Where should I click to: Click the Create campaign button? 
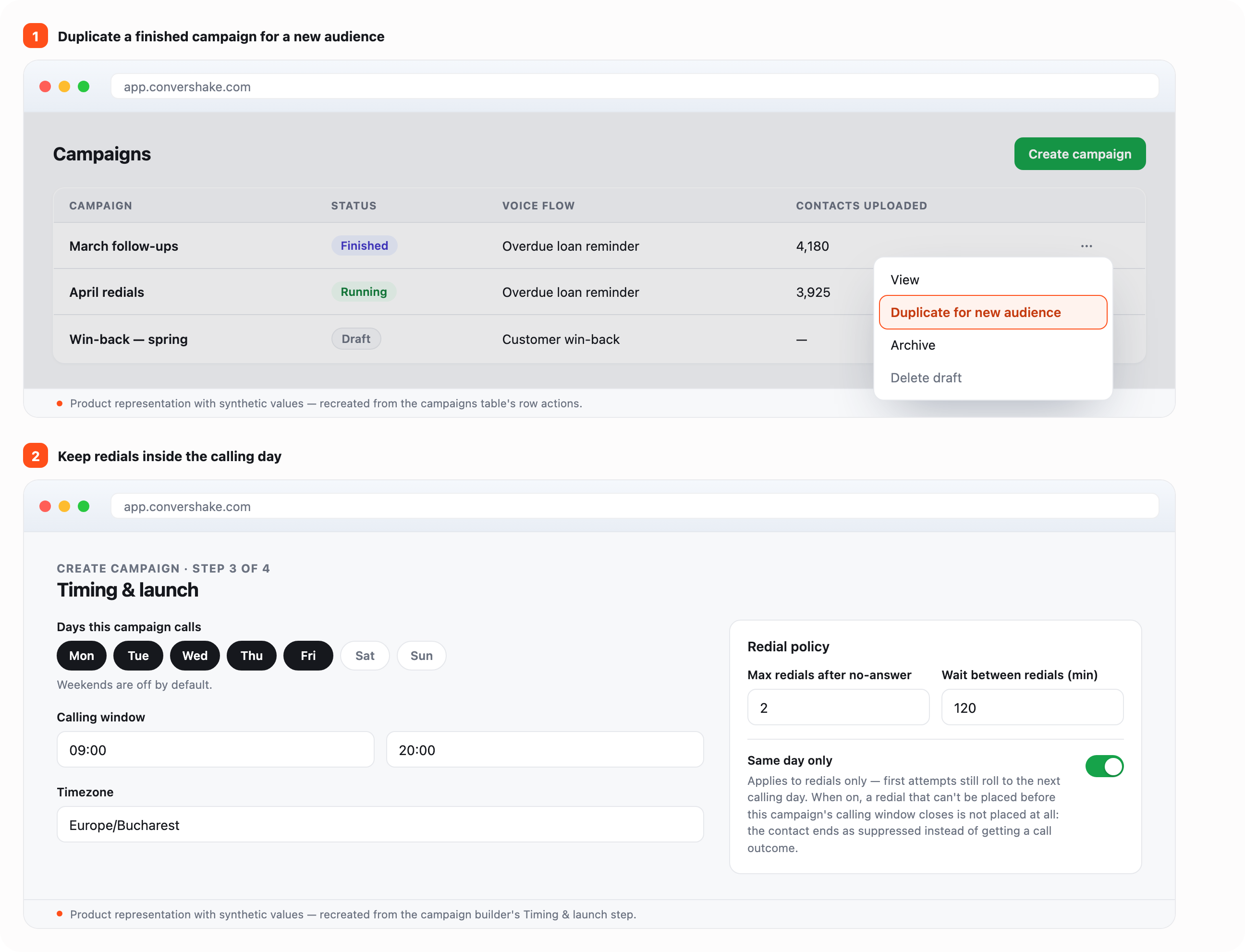click(x=1080, y=154)
